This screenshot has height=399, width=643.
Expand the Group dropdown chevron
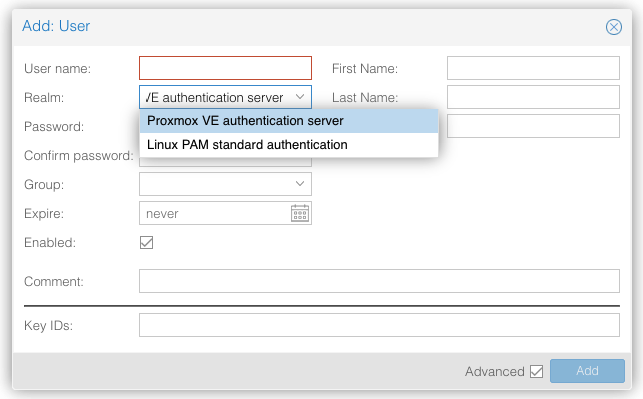click(x=300, y=184)
